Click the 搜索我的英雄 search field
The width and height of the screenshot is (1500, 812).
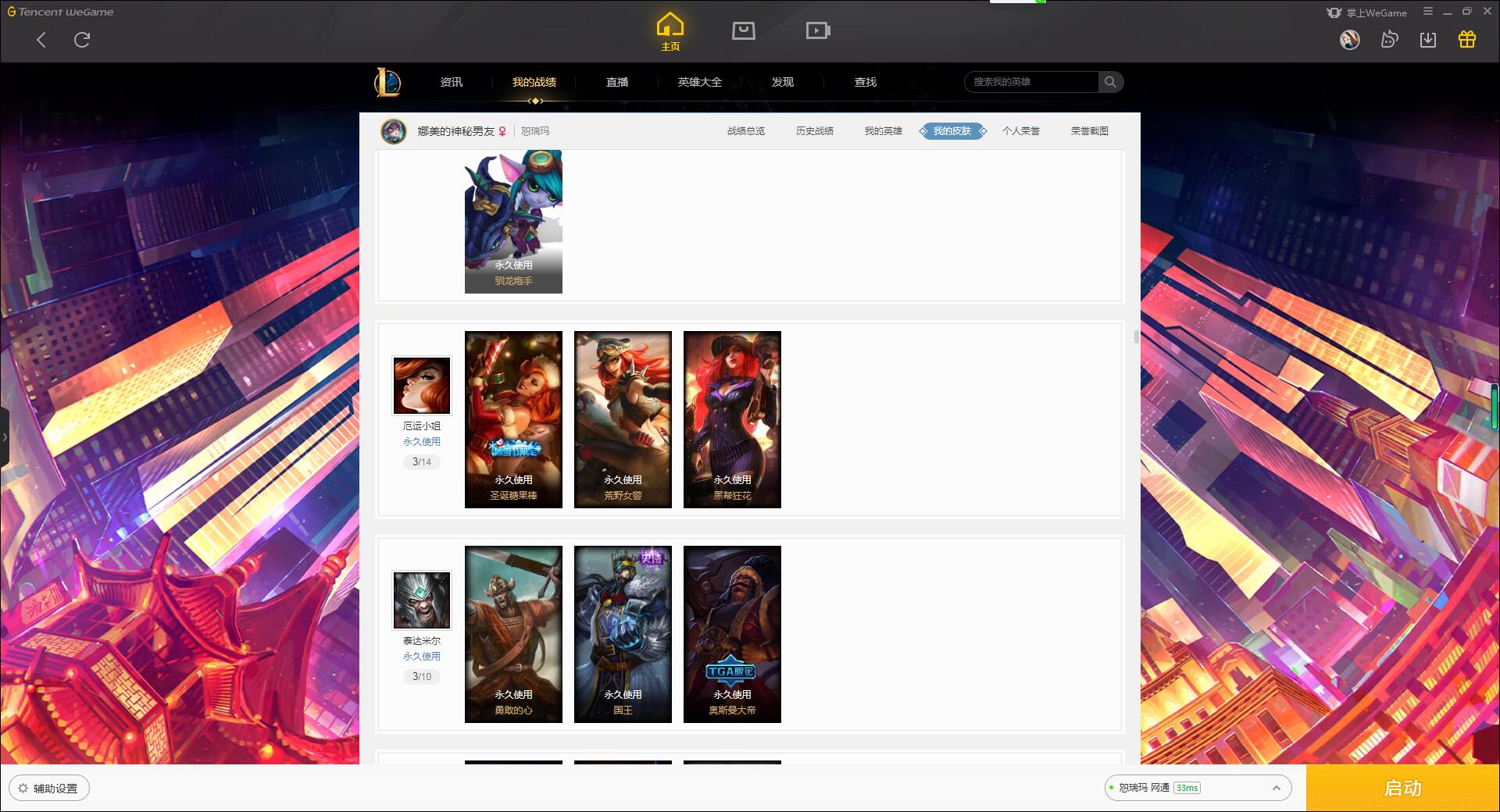(1031, 82)
